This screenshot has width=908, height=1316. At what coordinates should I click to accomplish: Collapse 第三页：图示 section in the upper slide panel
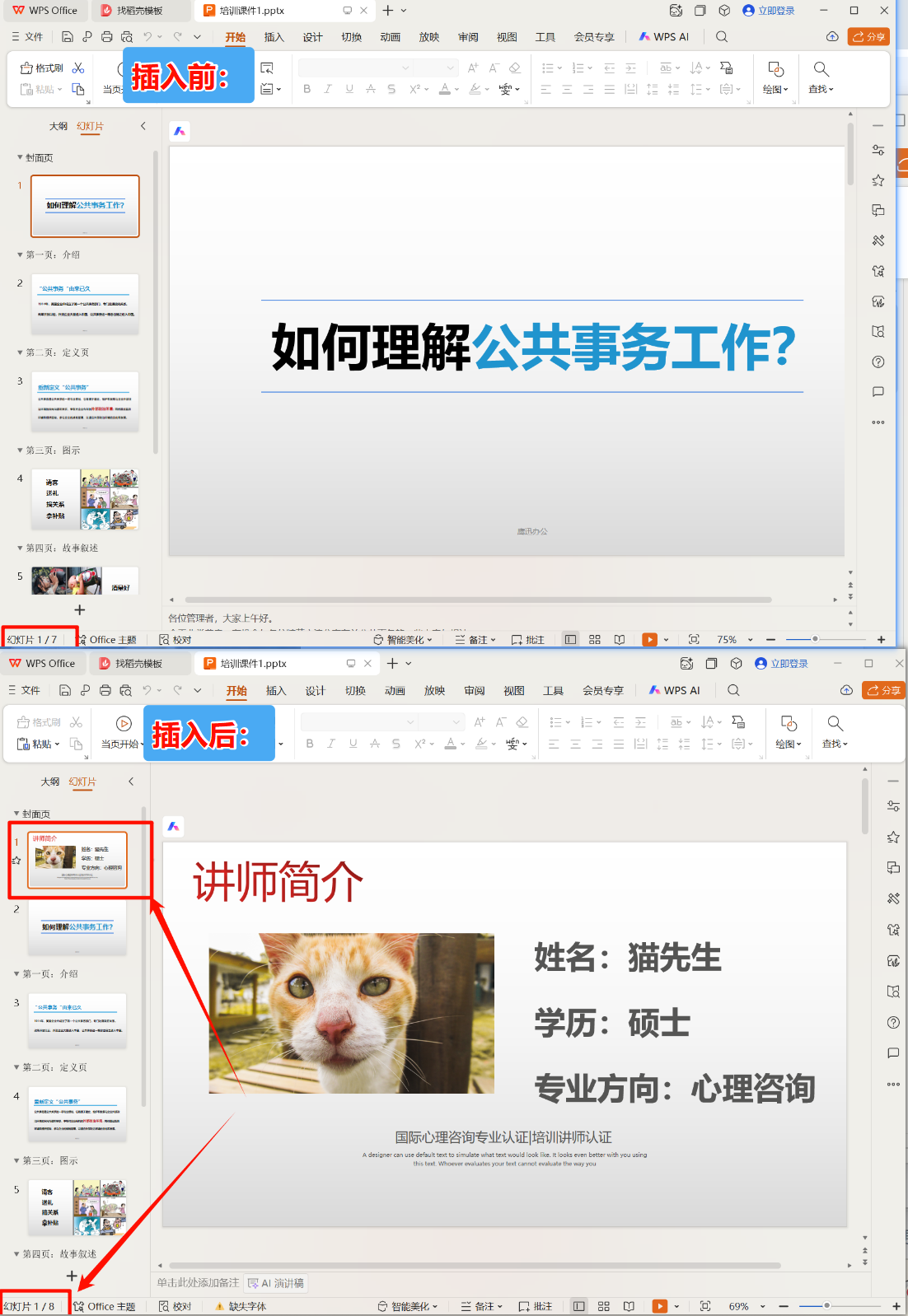[x=20, y=450]
